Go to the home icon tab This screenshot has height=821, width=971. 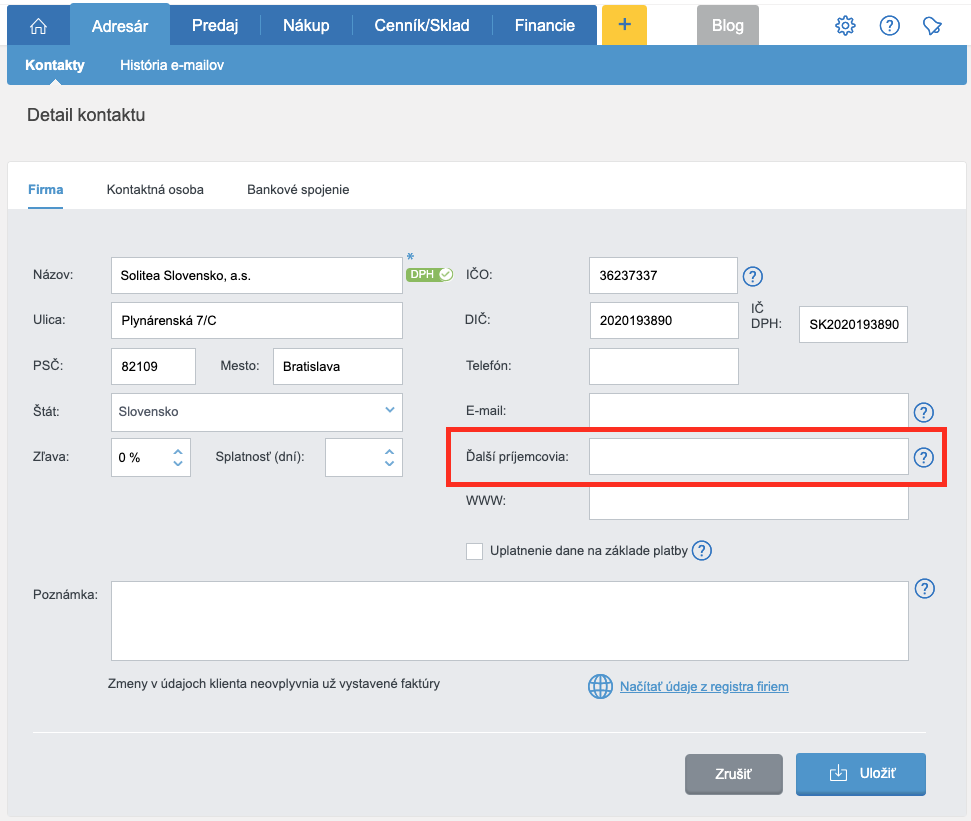pos(38,26)
